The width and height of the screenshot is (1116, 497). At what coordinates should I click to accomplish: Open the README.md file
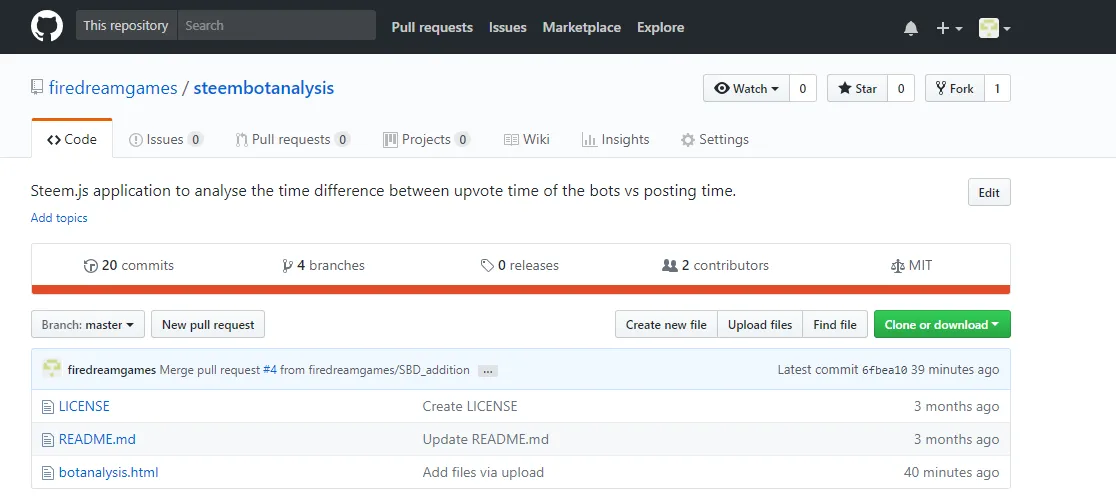pyautogui.click(x=97, y=439)
